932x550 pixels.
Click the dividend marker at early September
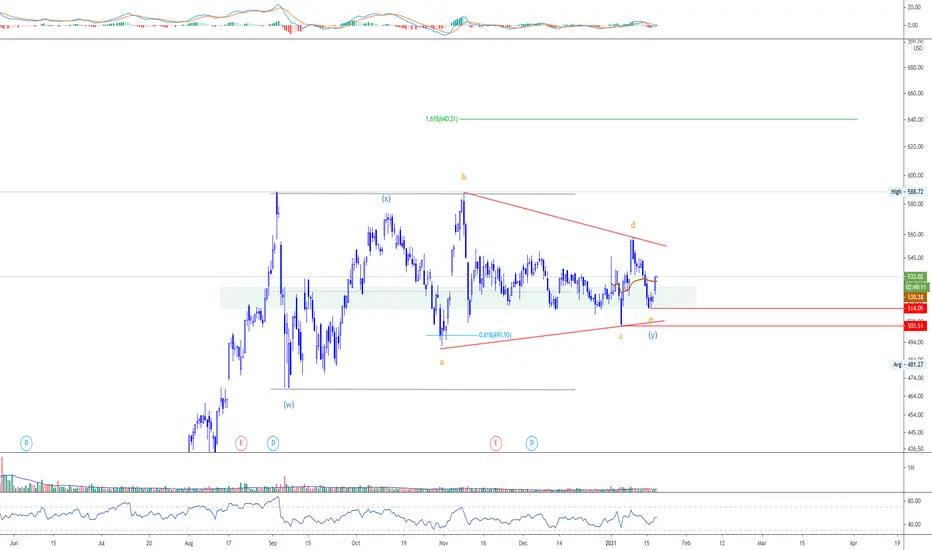(x=273, y=443)
